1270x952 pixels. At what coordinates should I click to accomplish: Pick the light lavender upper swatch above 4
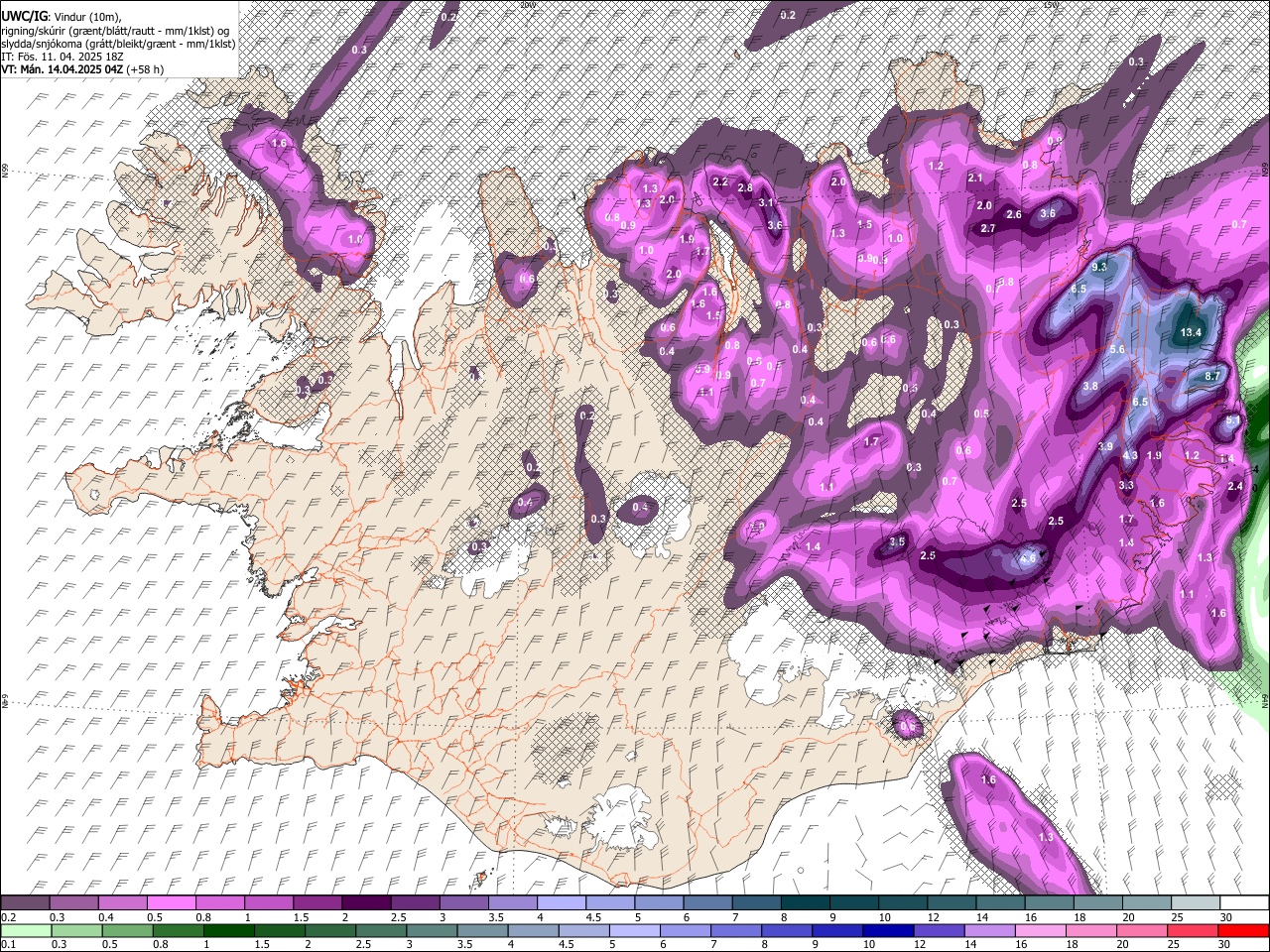click(x=560, y=902)
